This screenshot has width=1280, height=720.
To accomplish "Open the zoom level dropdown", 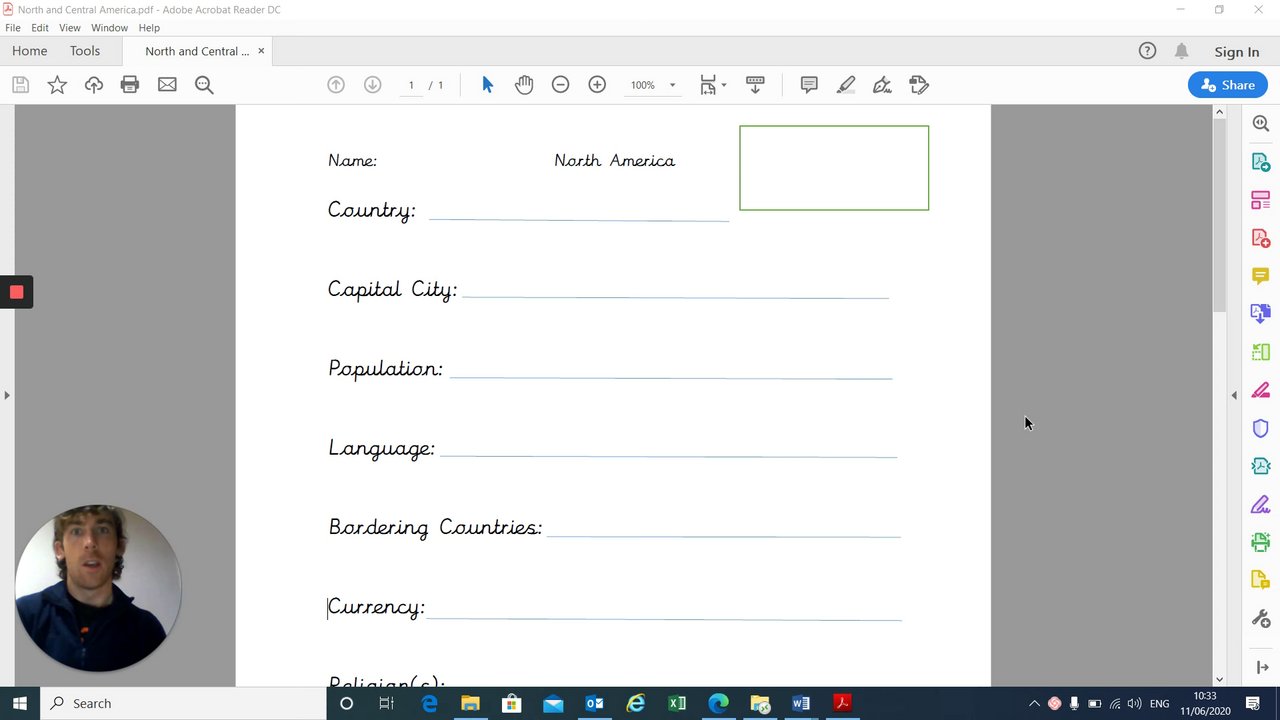I will [672, 85].
